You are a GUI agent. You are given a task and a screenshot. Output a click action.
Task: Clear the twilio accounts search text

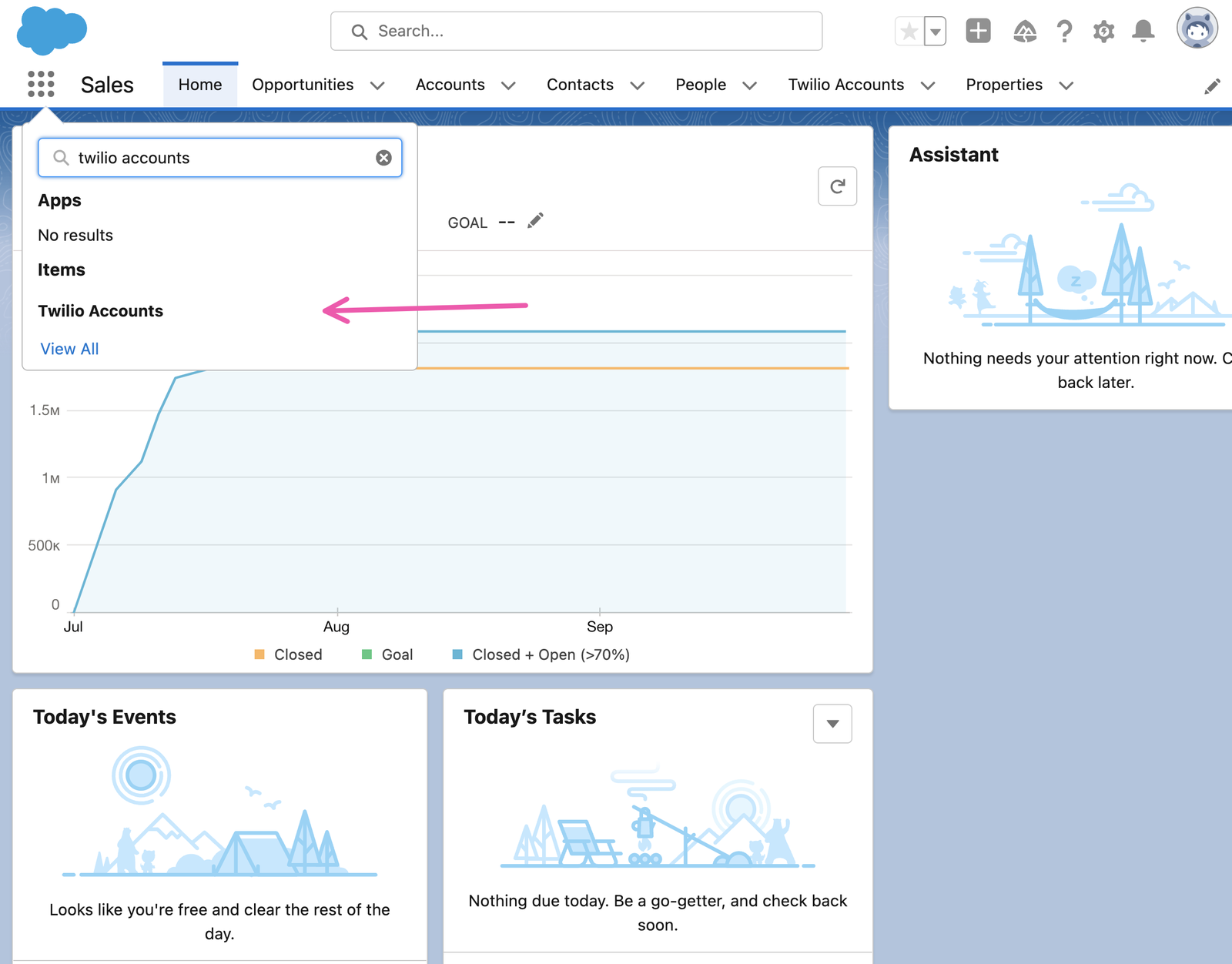click(384, 158)
